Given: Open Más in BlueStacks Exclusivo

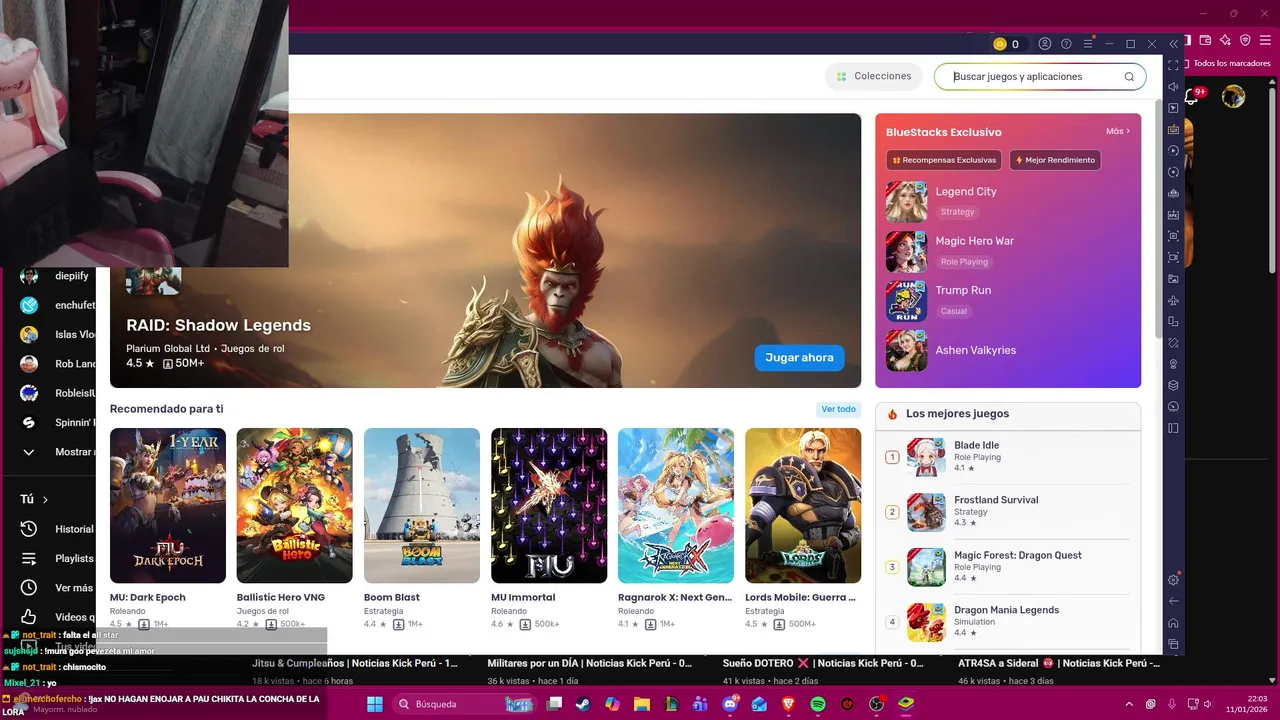Looking at the screenshot, I should (x=1118, y=131).
